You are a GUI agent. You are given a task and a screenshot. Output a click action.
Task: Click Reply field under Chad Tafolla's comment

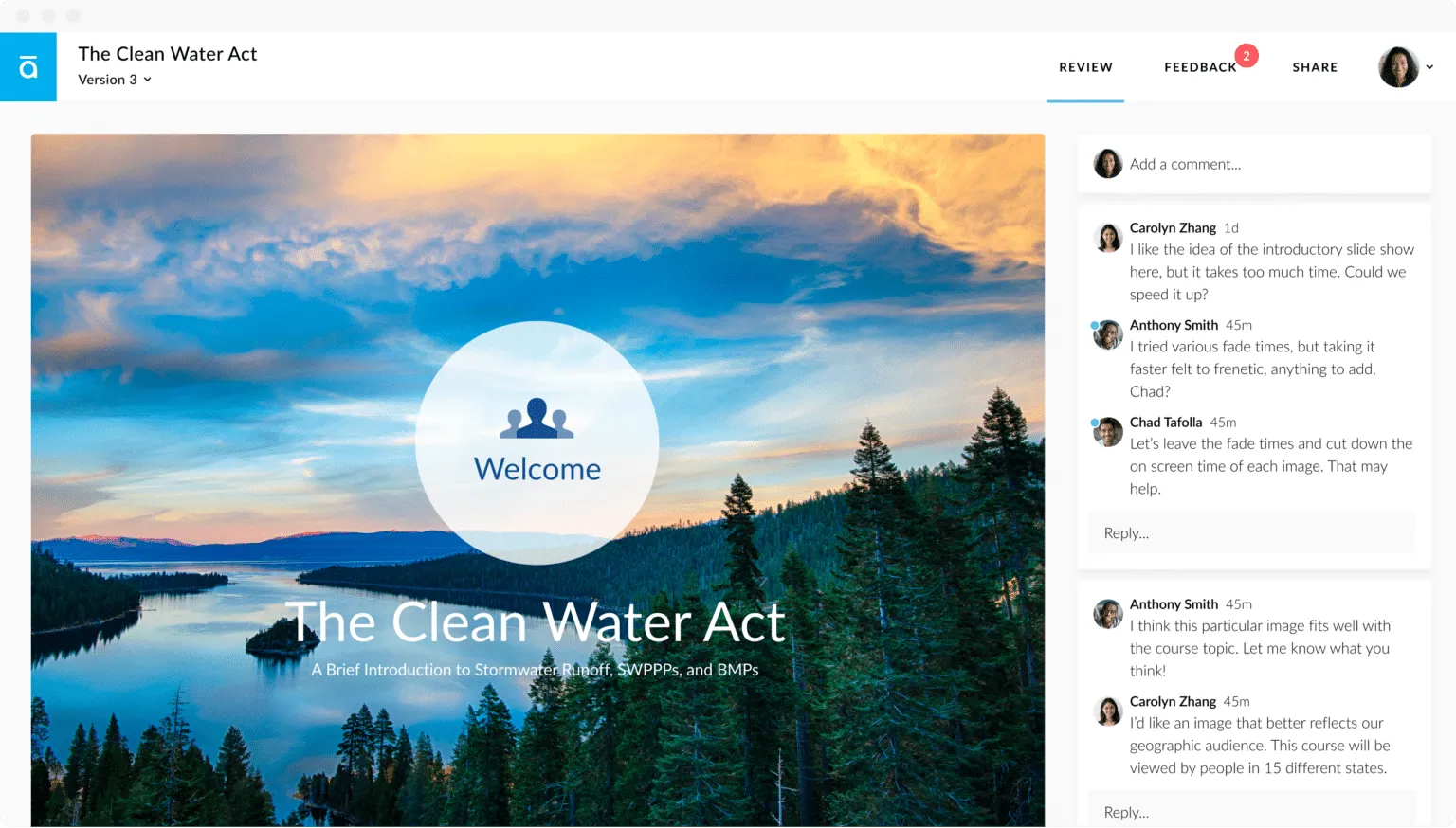[1252, 533]
